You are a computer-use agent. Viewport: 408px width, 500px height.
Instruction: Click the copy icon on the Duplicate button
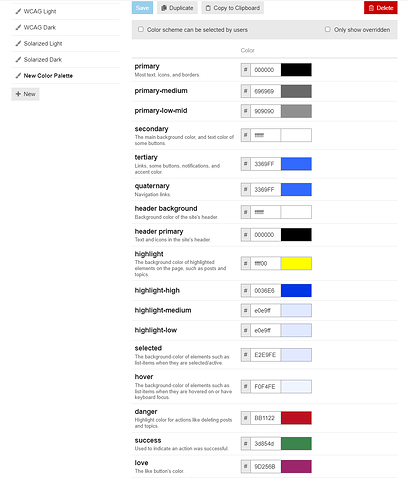coord(164,8)
